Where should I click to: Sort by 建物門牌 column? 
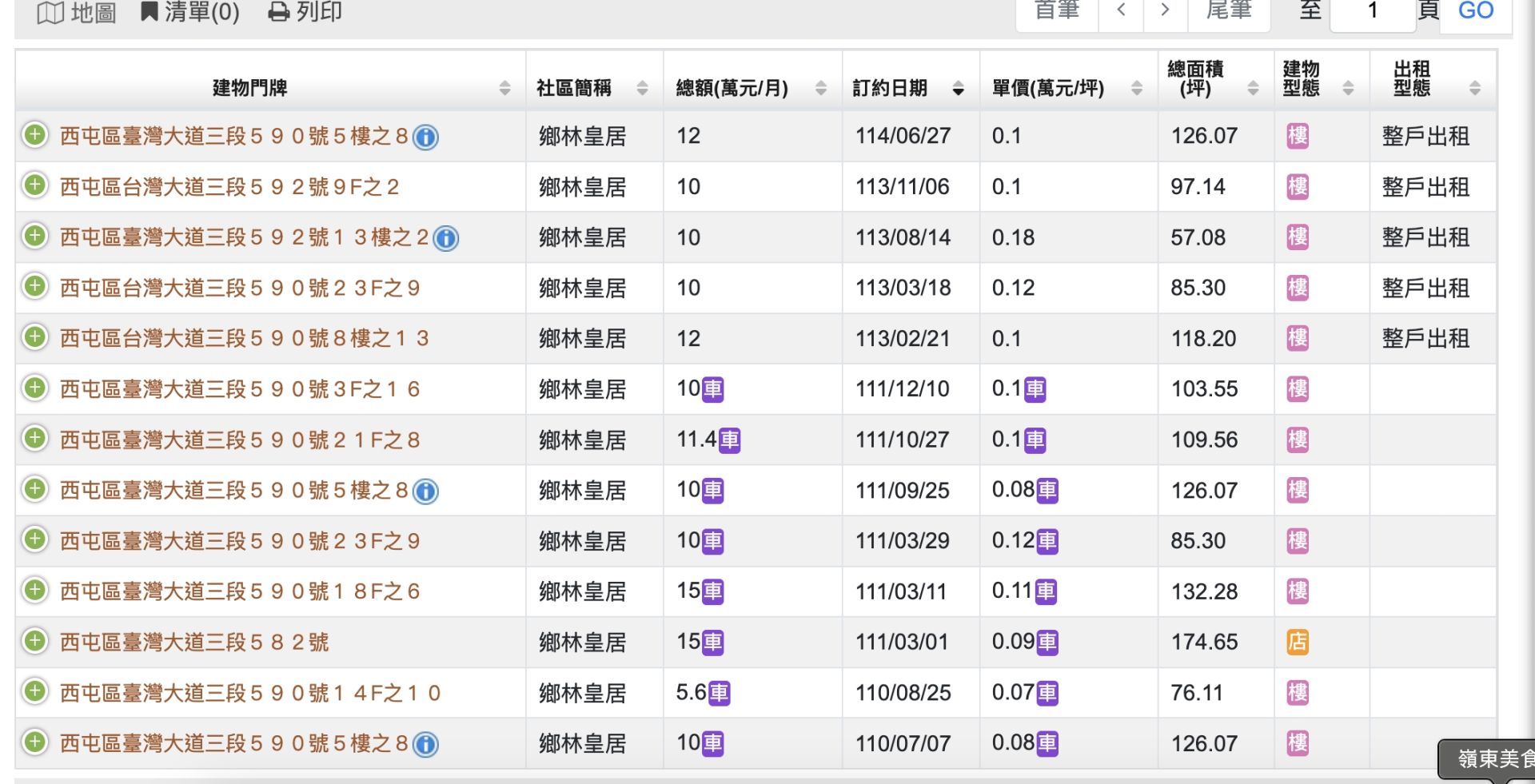click(x=504, y=88)
